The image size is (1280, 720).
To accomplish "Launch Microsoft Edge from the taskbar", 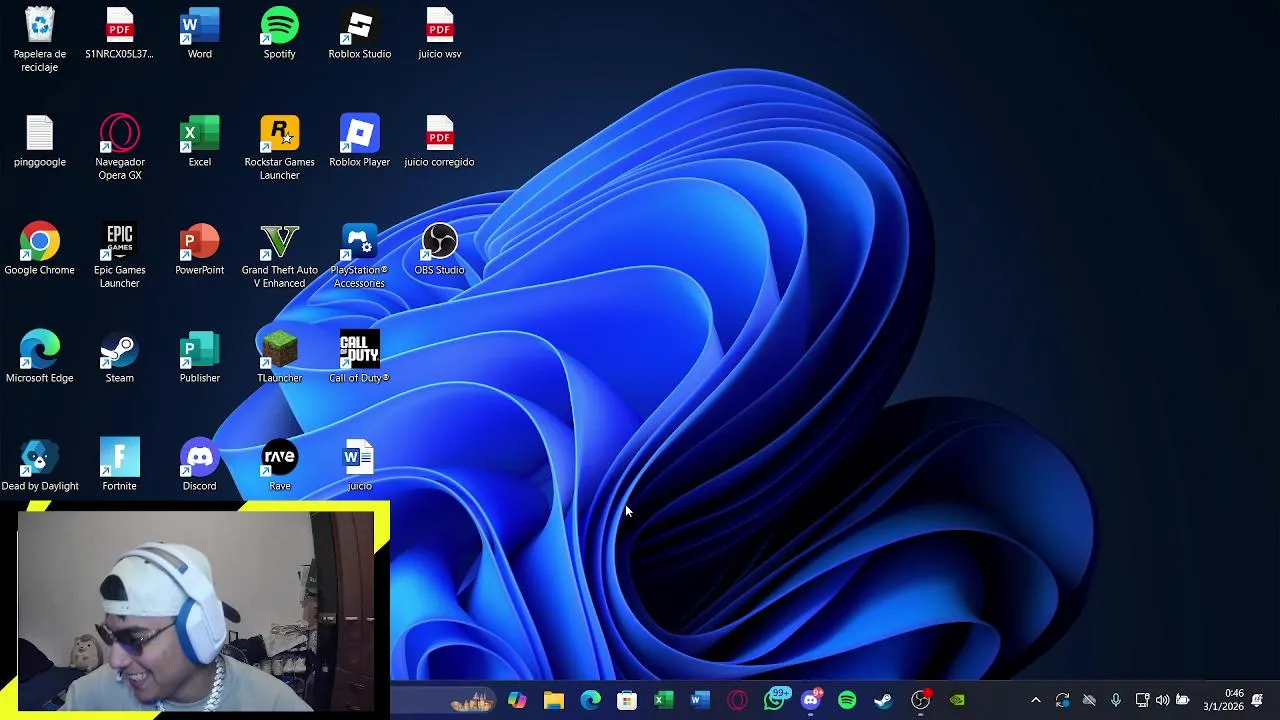I will coord(590,700).
